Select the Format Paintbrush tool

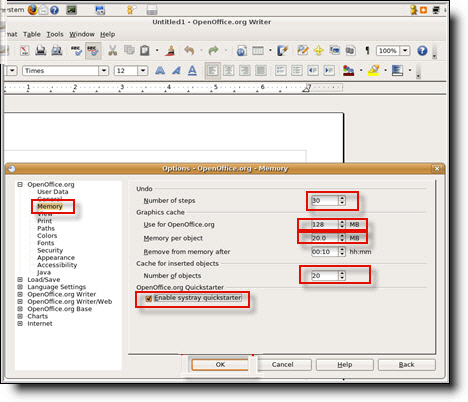[x=171, y=51]
